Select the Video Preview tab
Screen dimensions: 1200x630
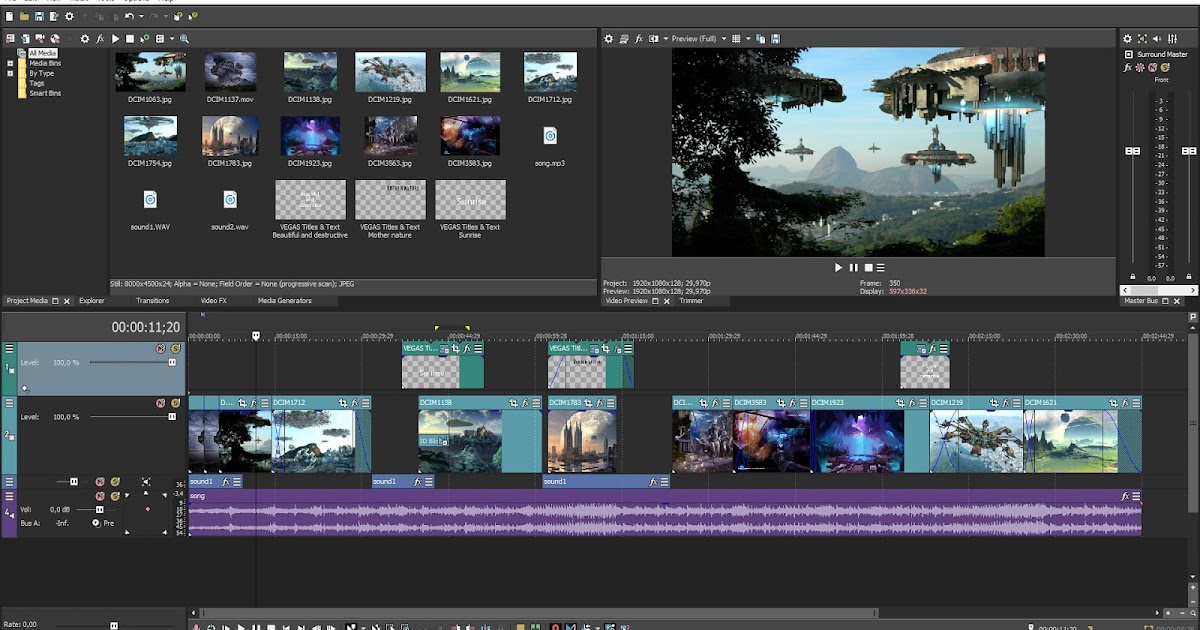(x=627, y=300)
